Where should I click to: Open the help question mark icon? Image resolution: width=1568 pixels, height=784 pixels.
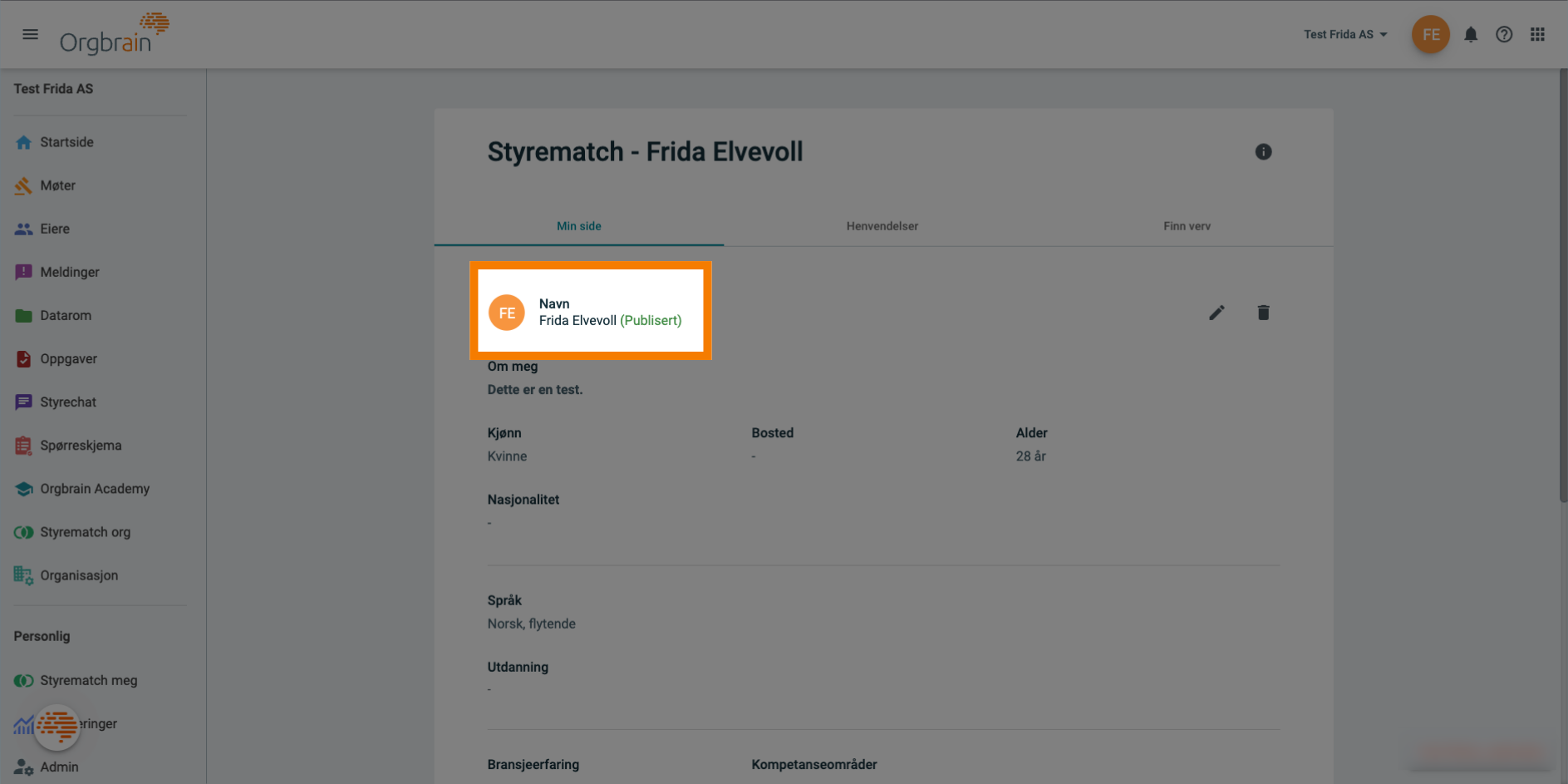[1504, 34]
